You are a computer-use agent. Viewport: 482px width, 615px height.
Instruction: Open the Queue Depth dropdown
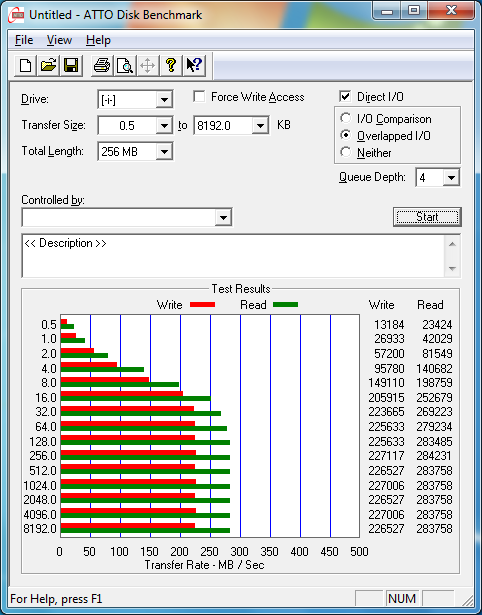click(x=451, y=178)
